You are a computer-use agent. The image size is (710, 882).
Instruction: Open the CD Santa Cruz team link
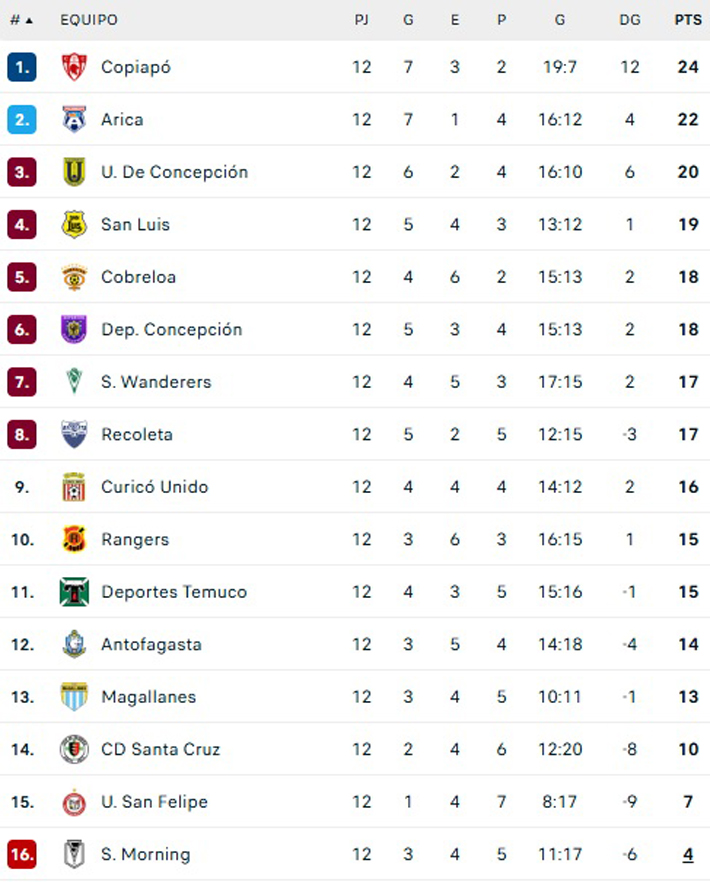(160, 749)
